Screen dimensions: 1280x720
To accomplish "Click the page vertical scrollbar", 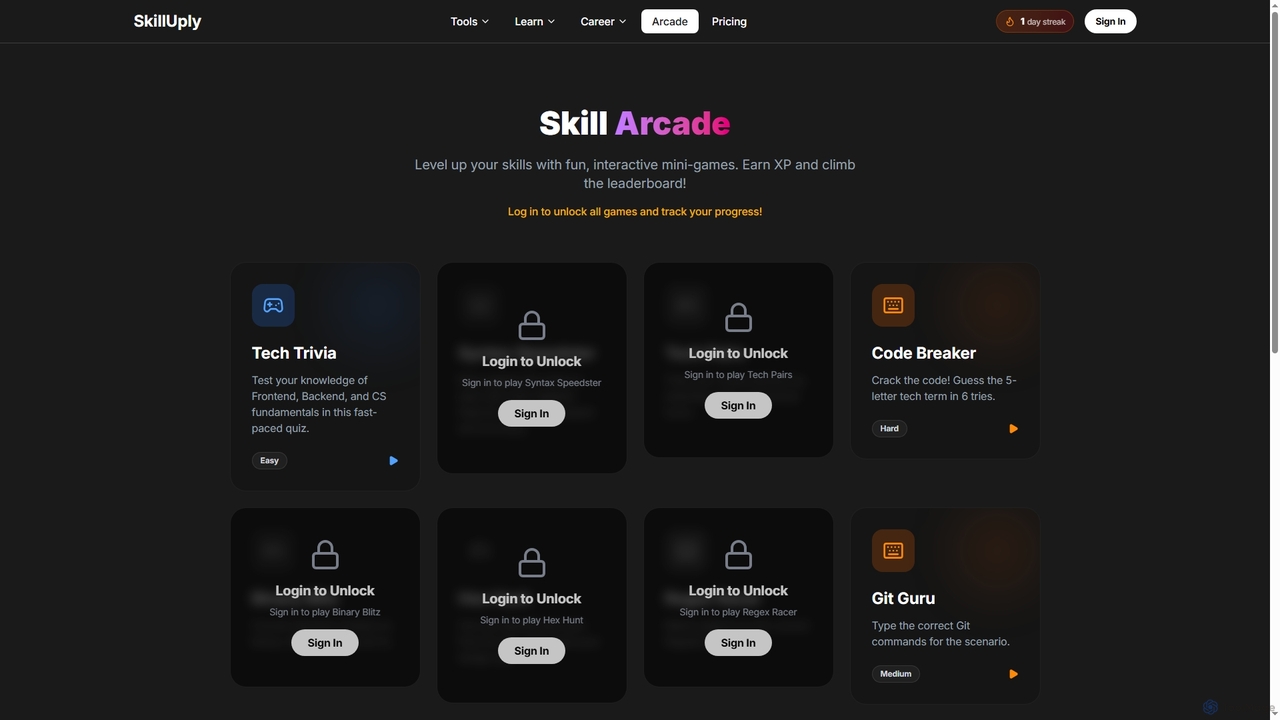I will click(x=1274, y=180).
